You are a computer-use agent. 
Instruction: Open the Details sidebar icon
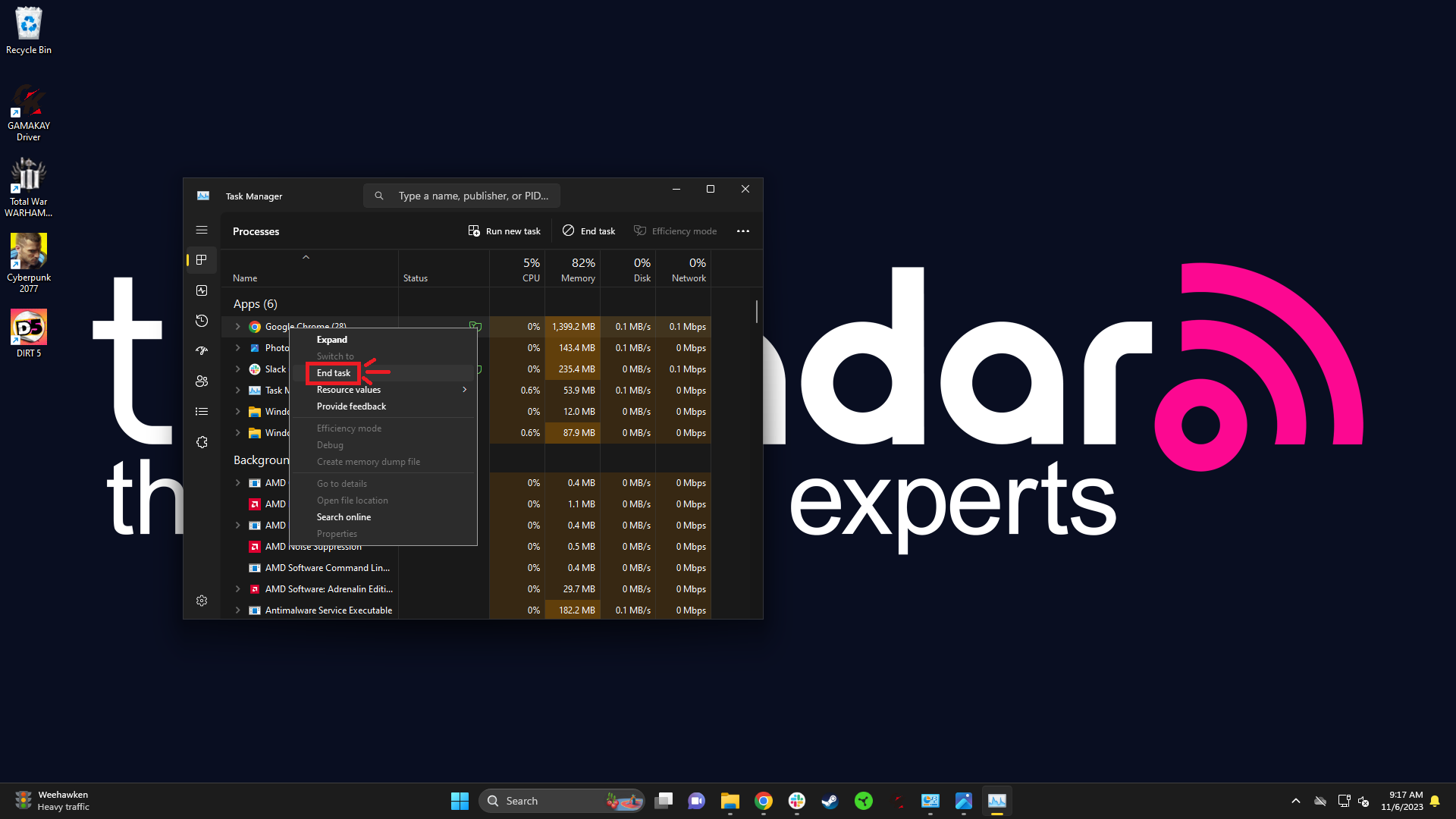pyautogui.click(x=202, y=412)
